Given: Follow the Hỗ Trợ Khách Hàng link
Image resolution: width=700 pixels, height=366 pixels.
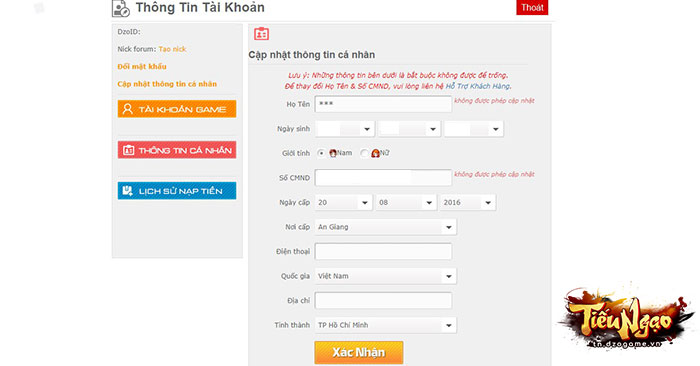Looking at the screenshot, I should coord(478,86).
